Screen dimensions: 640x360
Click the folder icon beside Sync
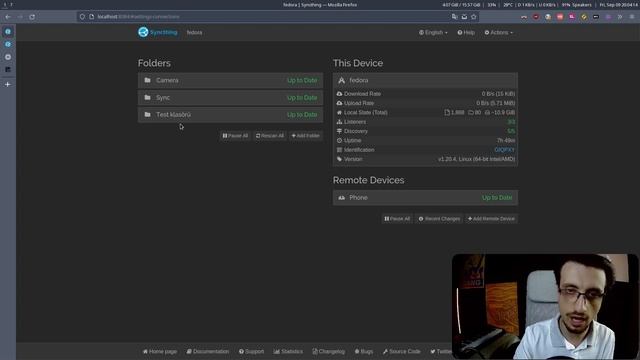click(x=147, y=98)
